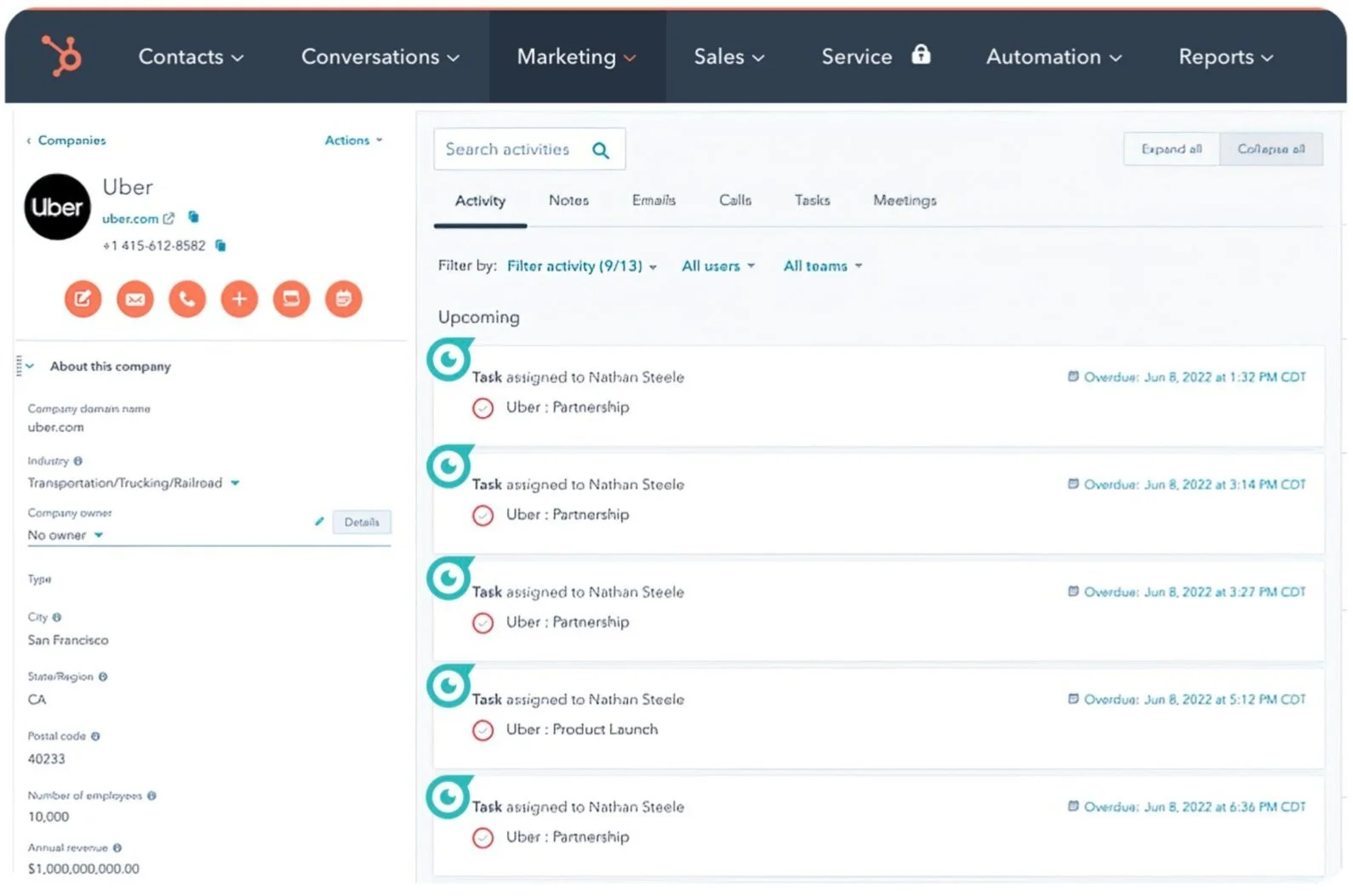Click the phone number +1 415-612-8582
Viewport: 1353px width, 896px height.
coord(154,246)
